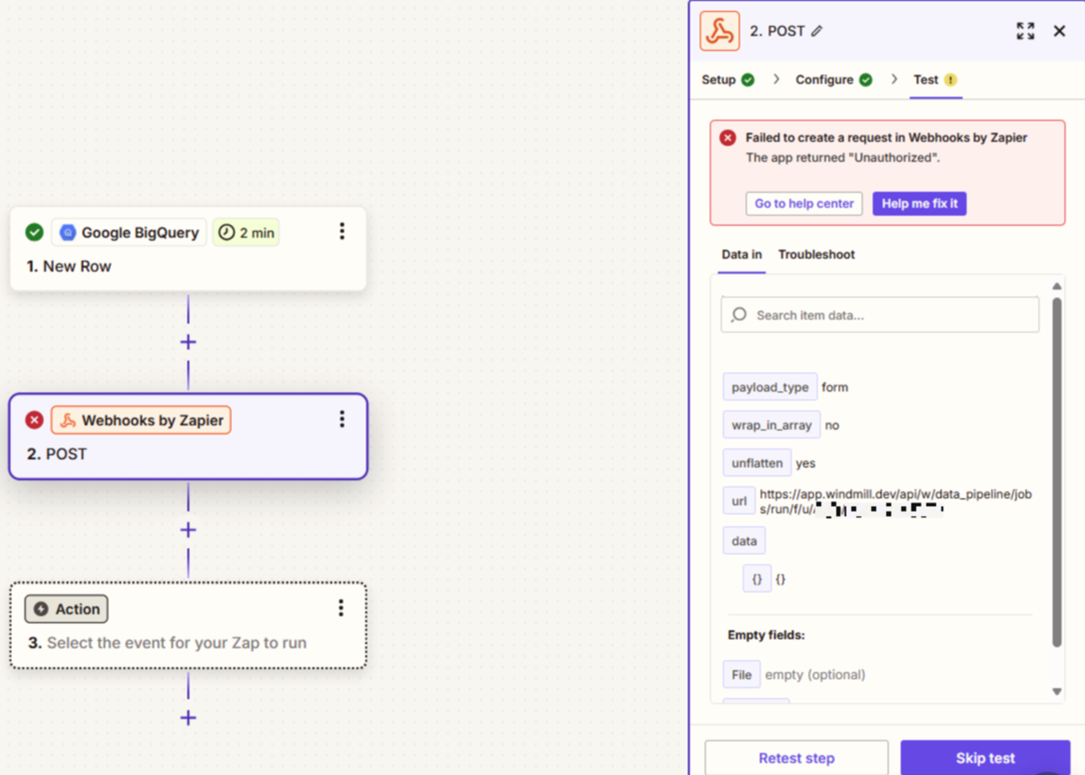Close the POST step panel
Image resolution: width=1085 pixels, height=775 pixels.
pos(1059,30)
